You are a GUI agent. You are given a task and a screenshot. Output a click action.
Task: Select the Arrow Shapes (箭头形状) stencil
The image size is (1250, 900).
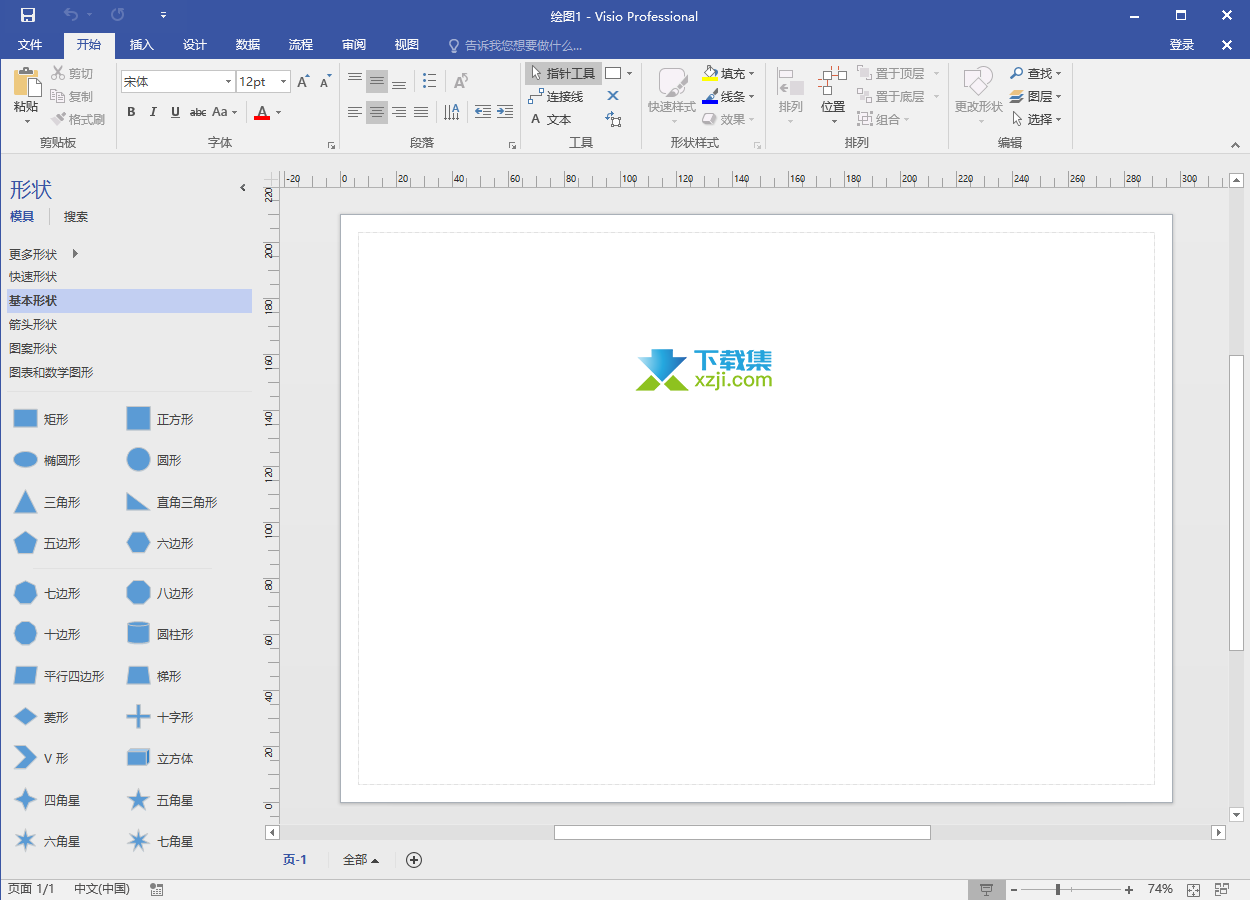pyautogui.click(x=33, y=325)
